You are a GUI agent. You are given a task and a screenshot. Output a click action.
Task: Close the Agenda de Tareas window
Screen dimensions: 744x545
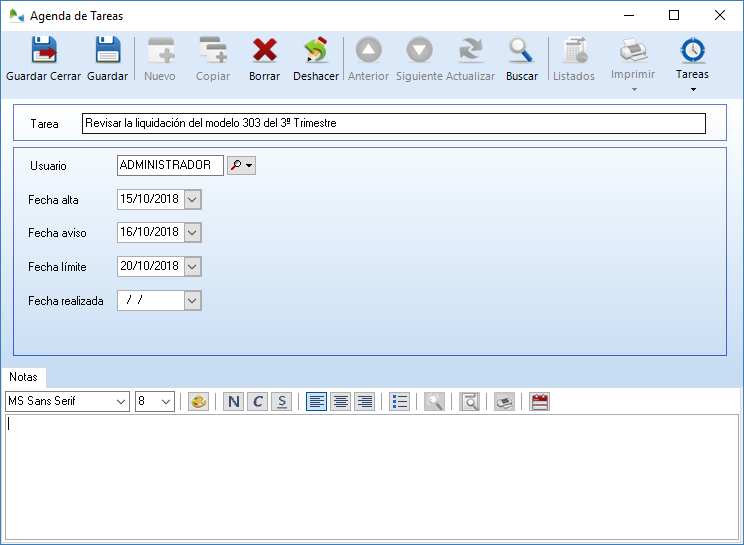[x=719, y=16]
